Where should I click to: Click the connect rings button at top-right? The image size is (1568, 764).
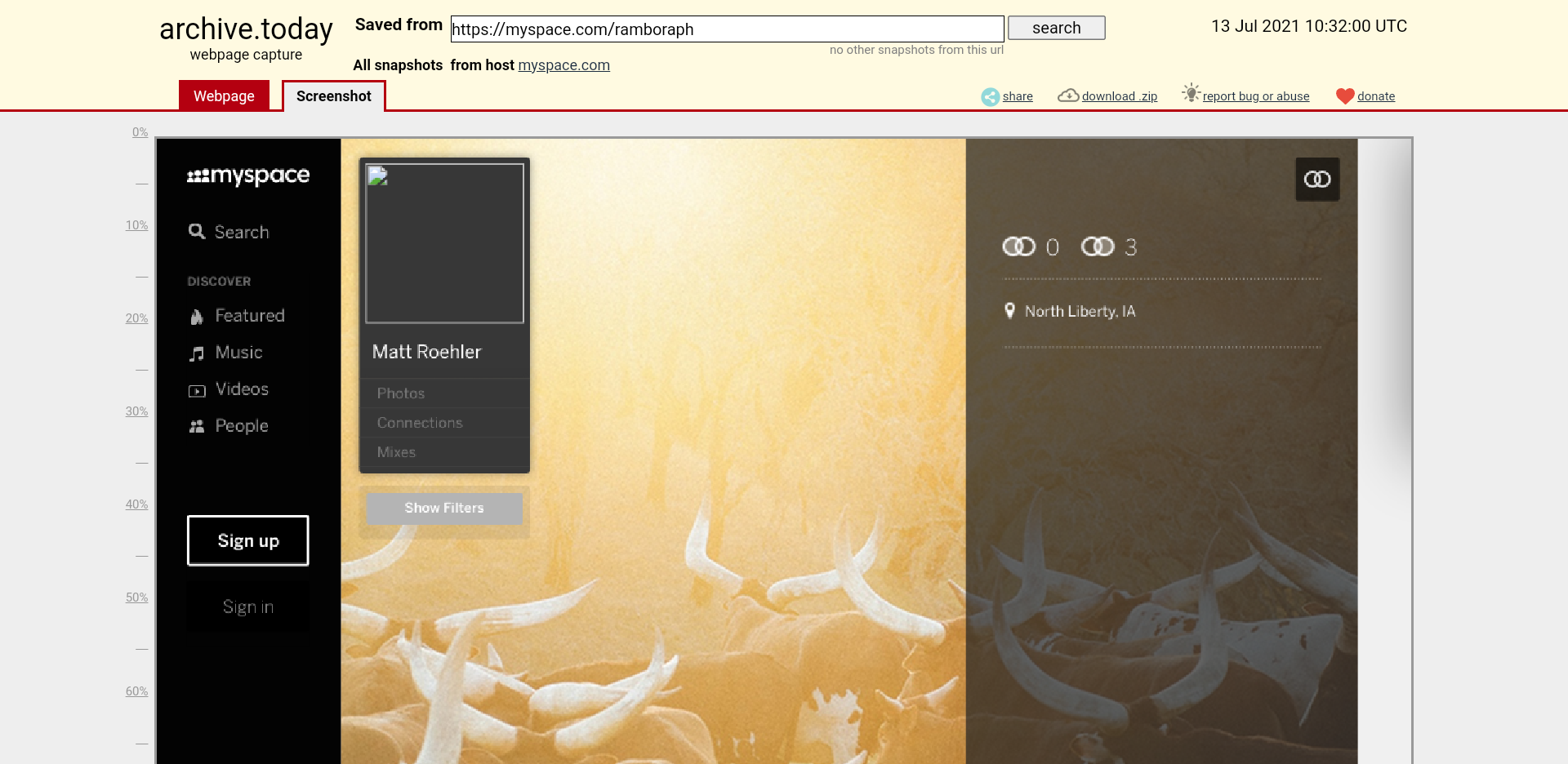click(1317, 180)
